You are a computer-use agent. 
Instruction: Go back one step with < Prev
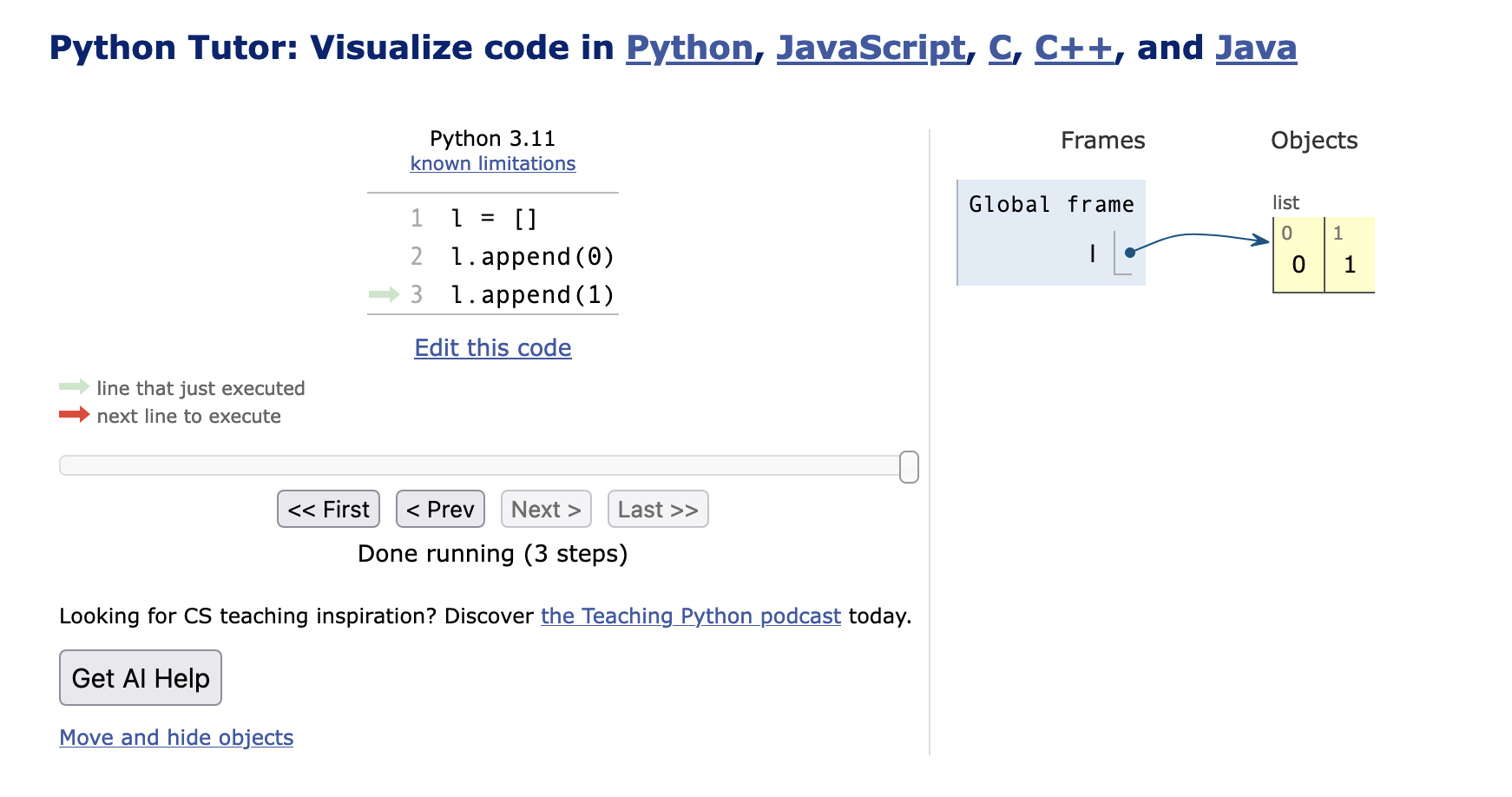coord(440,509)
